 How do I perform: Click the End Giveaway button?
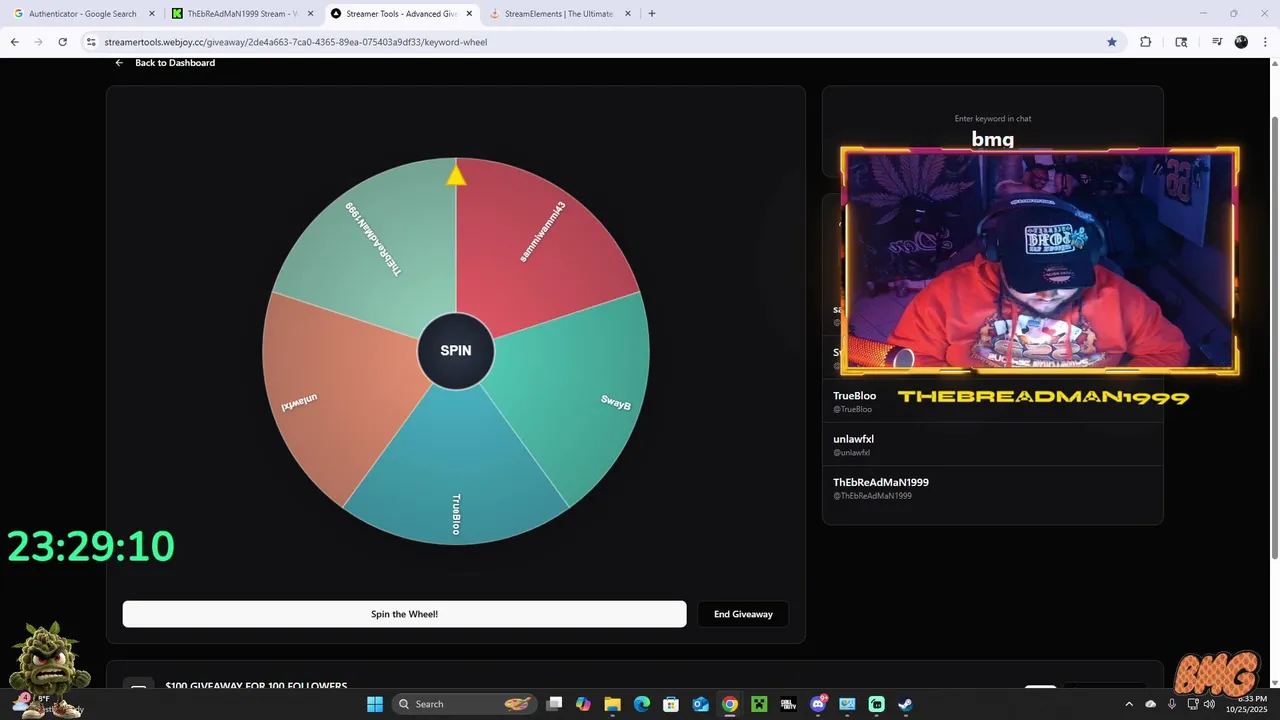click(x=743, y=614)
